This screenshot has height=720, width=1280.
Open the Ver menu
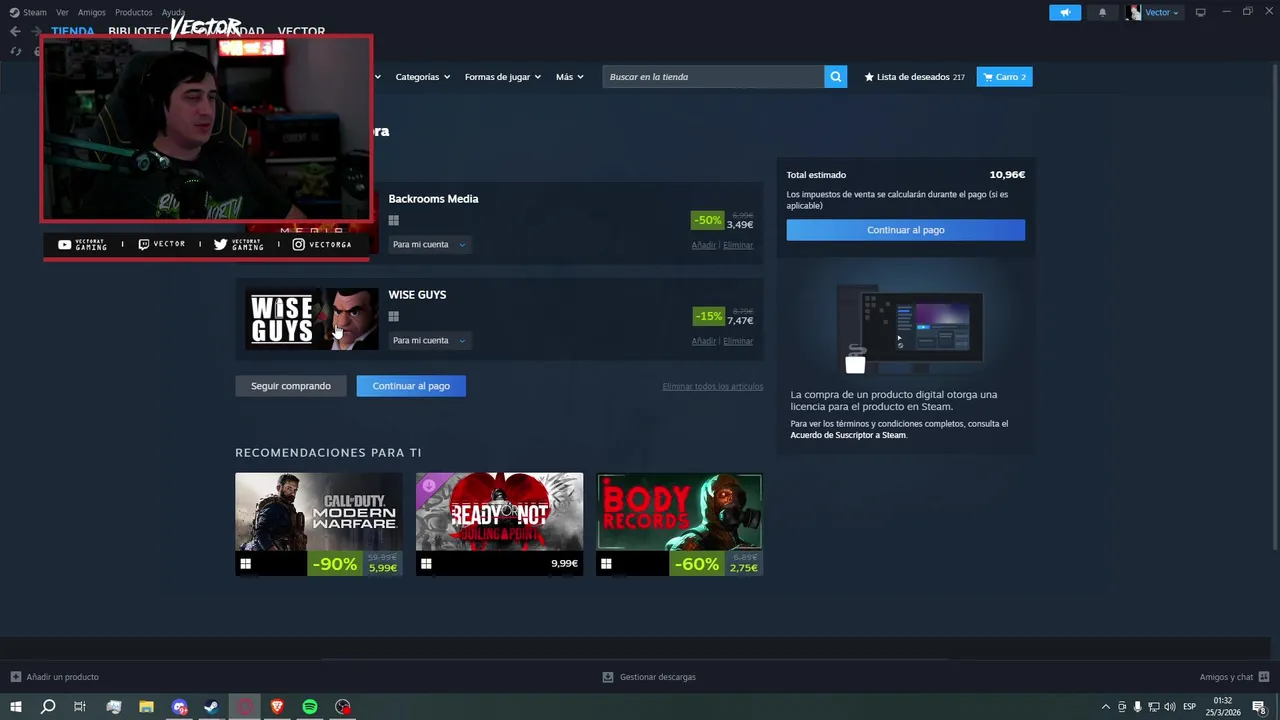[62, 12]
